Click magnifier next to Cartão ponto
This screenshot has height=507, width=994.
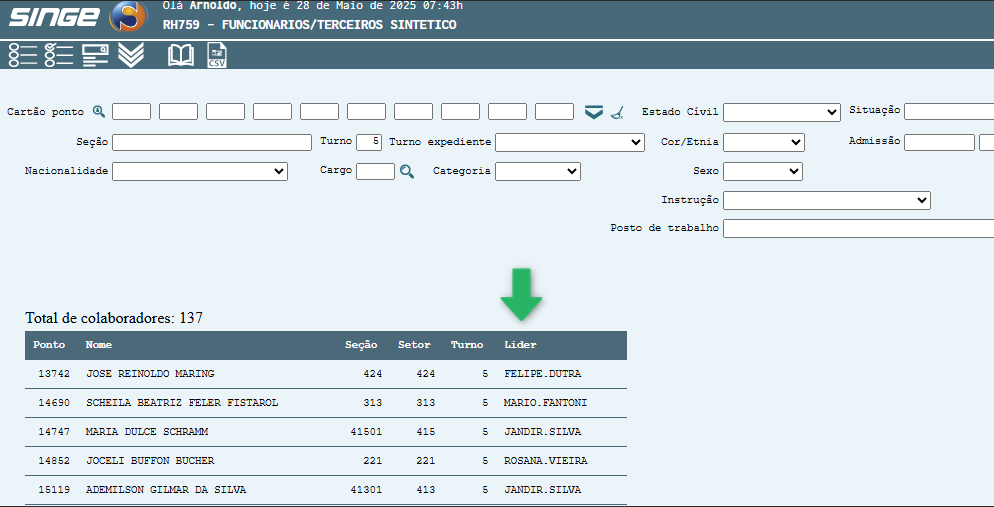pos(99,112)
